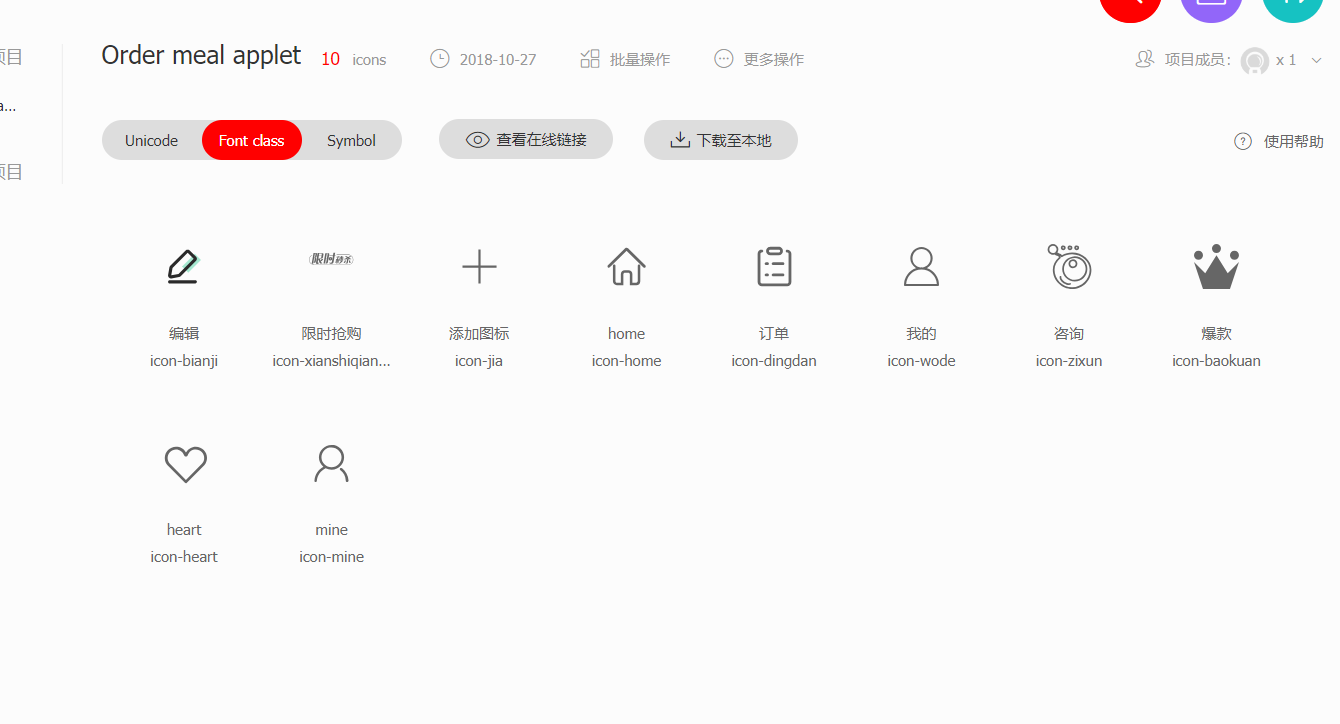Switch to the Unicode tab
Viewport: 1340px width, 724px height.
click(x=152, y=140)
